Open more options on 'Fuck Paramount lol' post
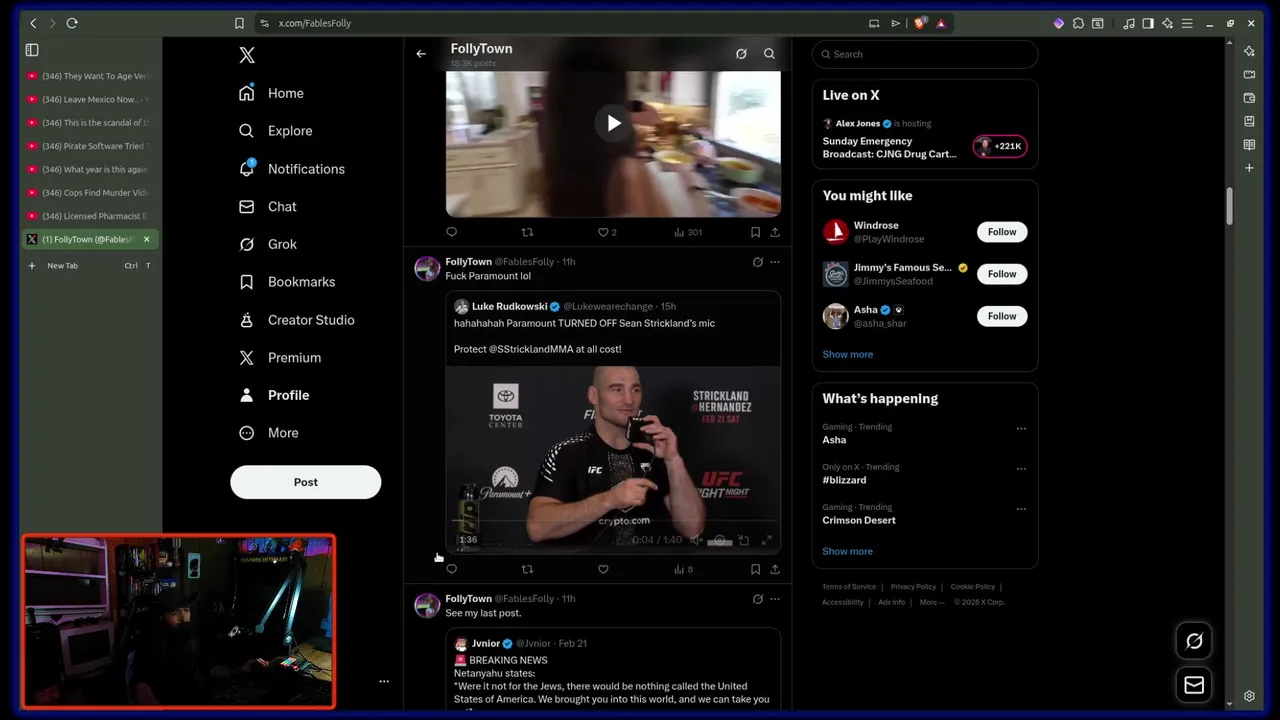 coord(775,262)
